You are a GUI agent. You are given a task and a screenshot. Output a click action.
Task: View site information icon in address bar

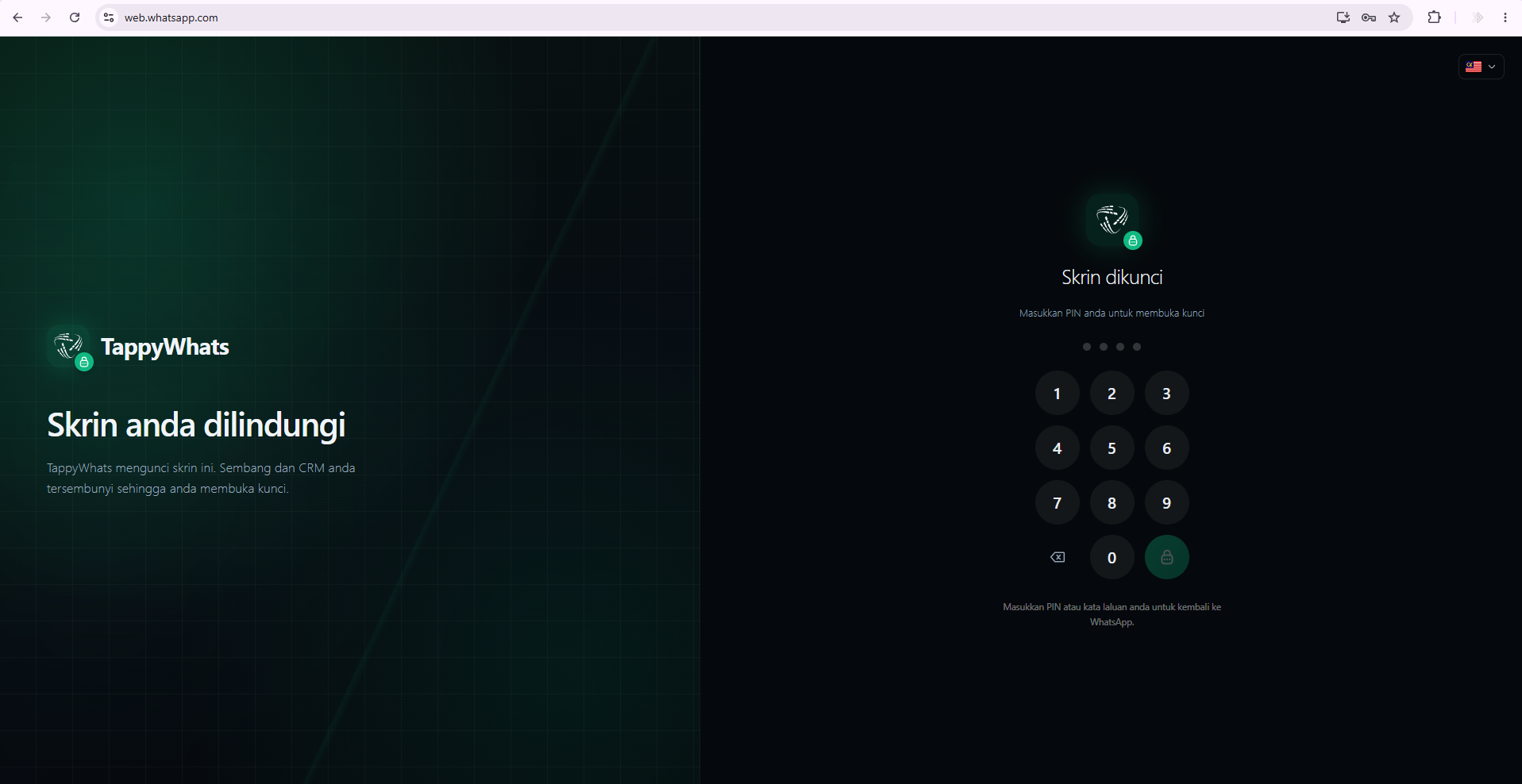(109, 17)
